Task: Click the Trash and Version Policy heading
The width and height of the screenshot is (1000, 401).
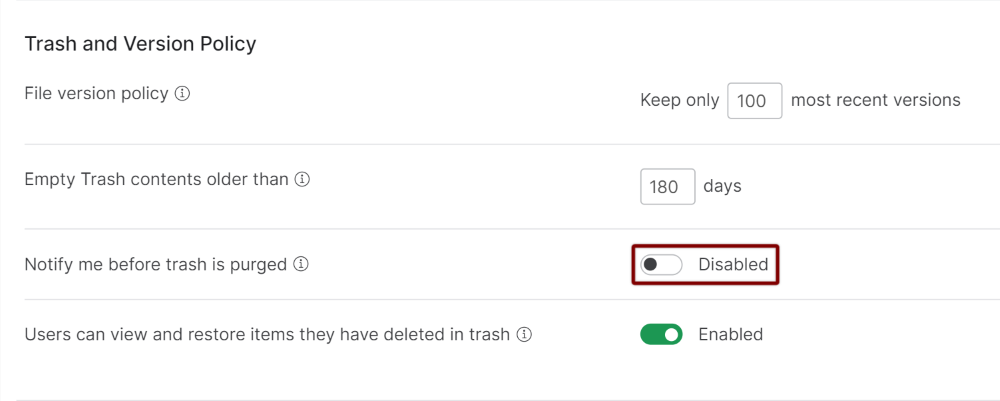Action: click(x=140, y=44)
